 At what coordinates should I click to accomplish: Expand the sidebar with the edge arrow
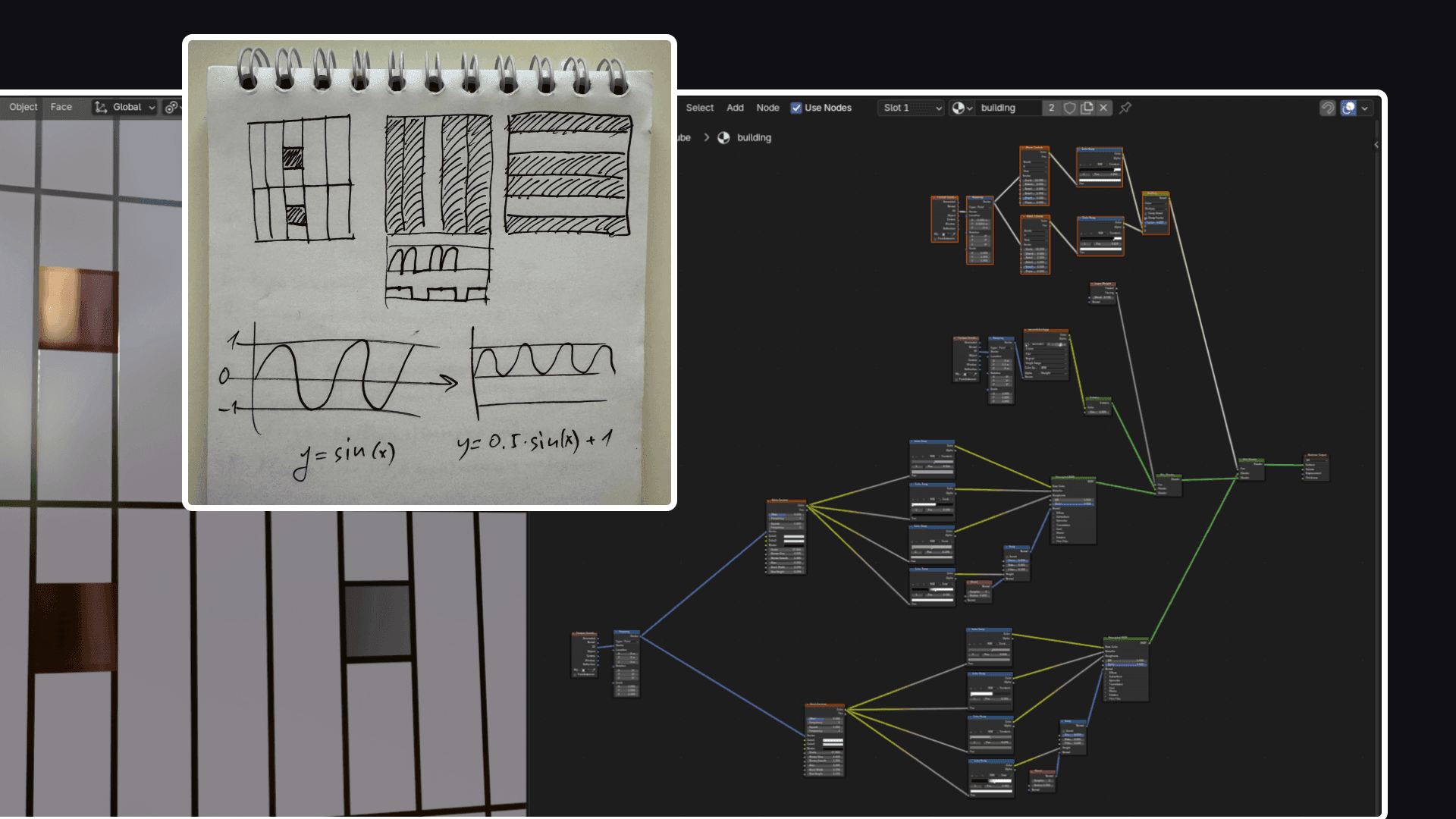click(1376, 144)
